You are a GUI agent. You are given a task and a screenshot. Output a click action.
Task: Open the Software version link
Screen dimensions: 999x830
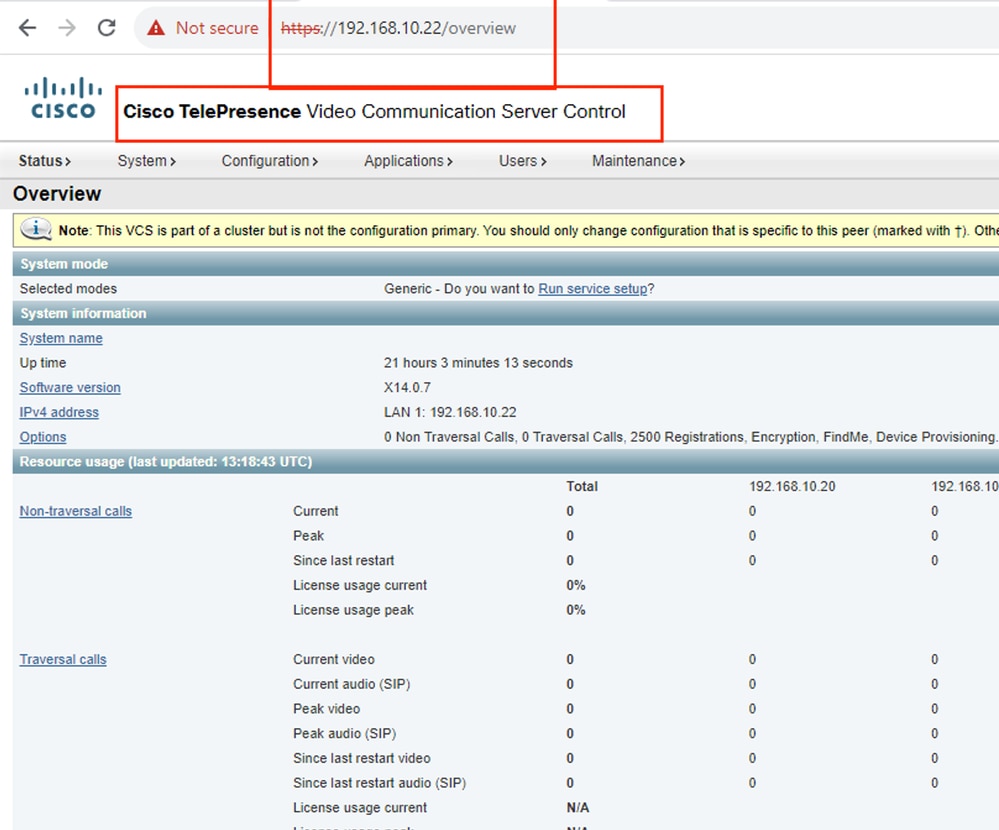[70, 388]
